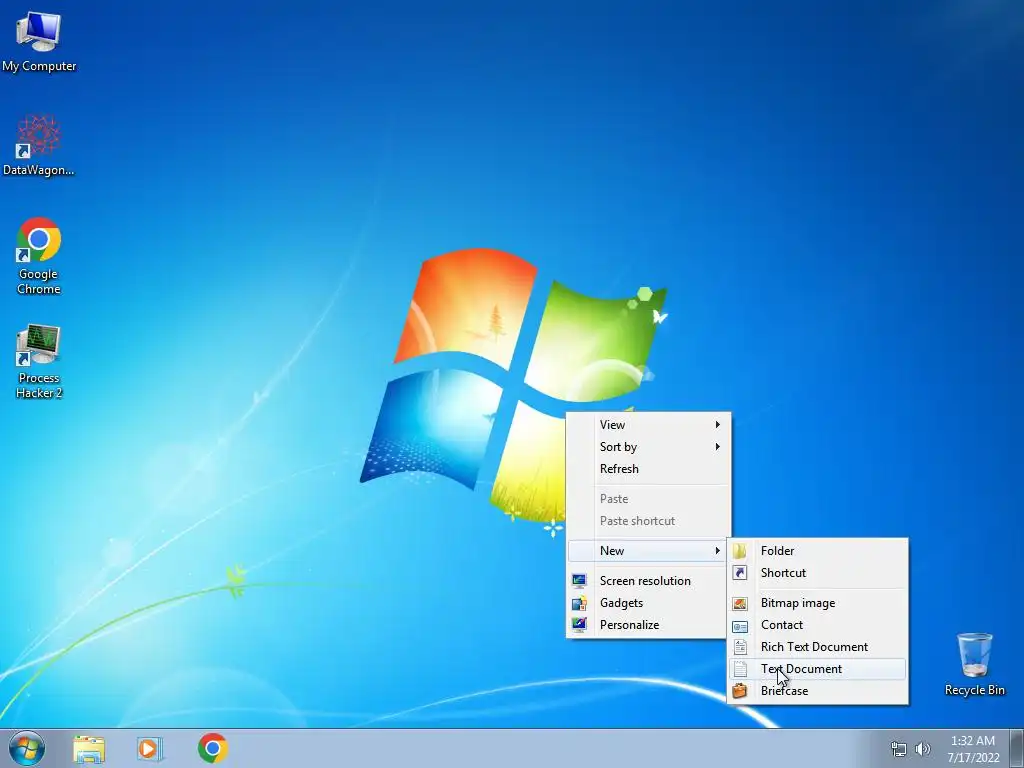
Task: Select the Recycle Bin icon
Action: tap(974, 664)
